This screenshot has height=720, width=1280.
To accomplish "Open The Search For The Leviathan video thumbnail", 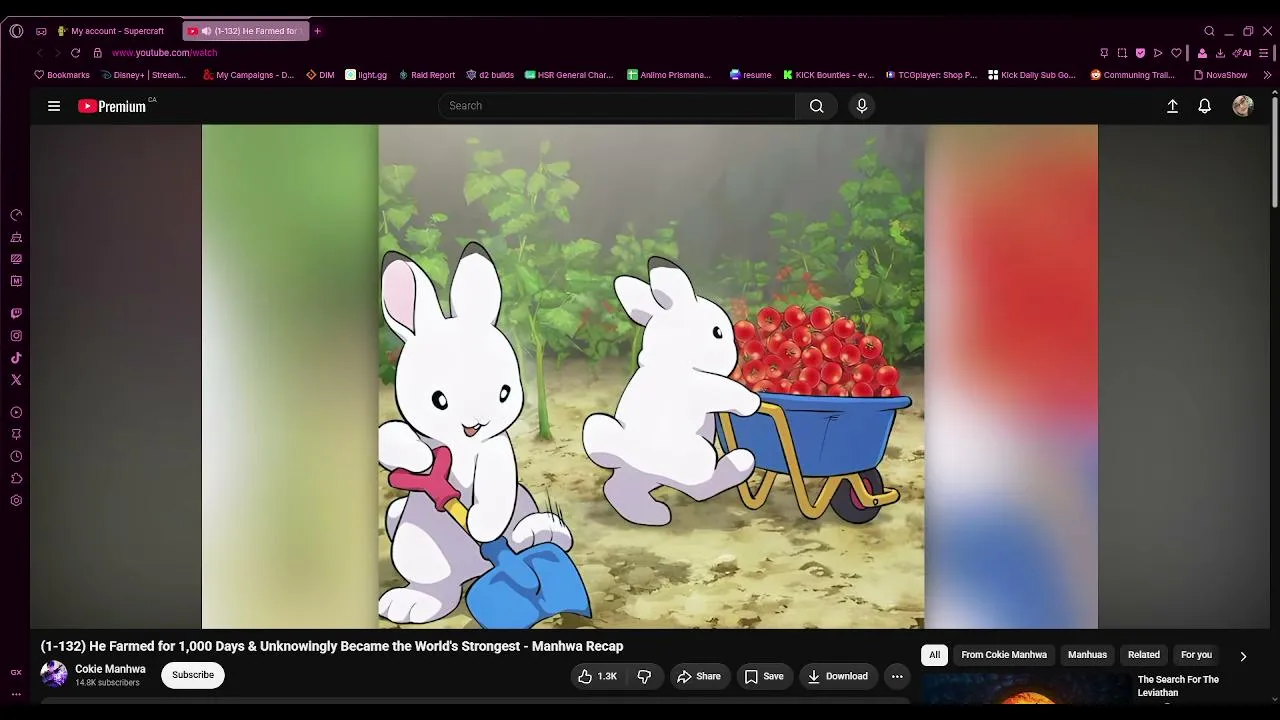I will coord(1025,689).
